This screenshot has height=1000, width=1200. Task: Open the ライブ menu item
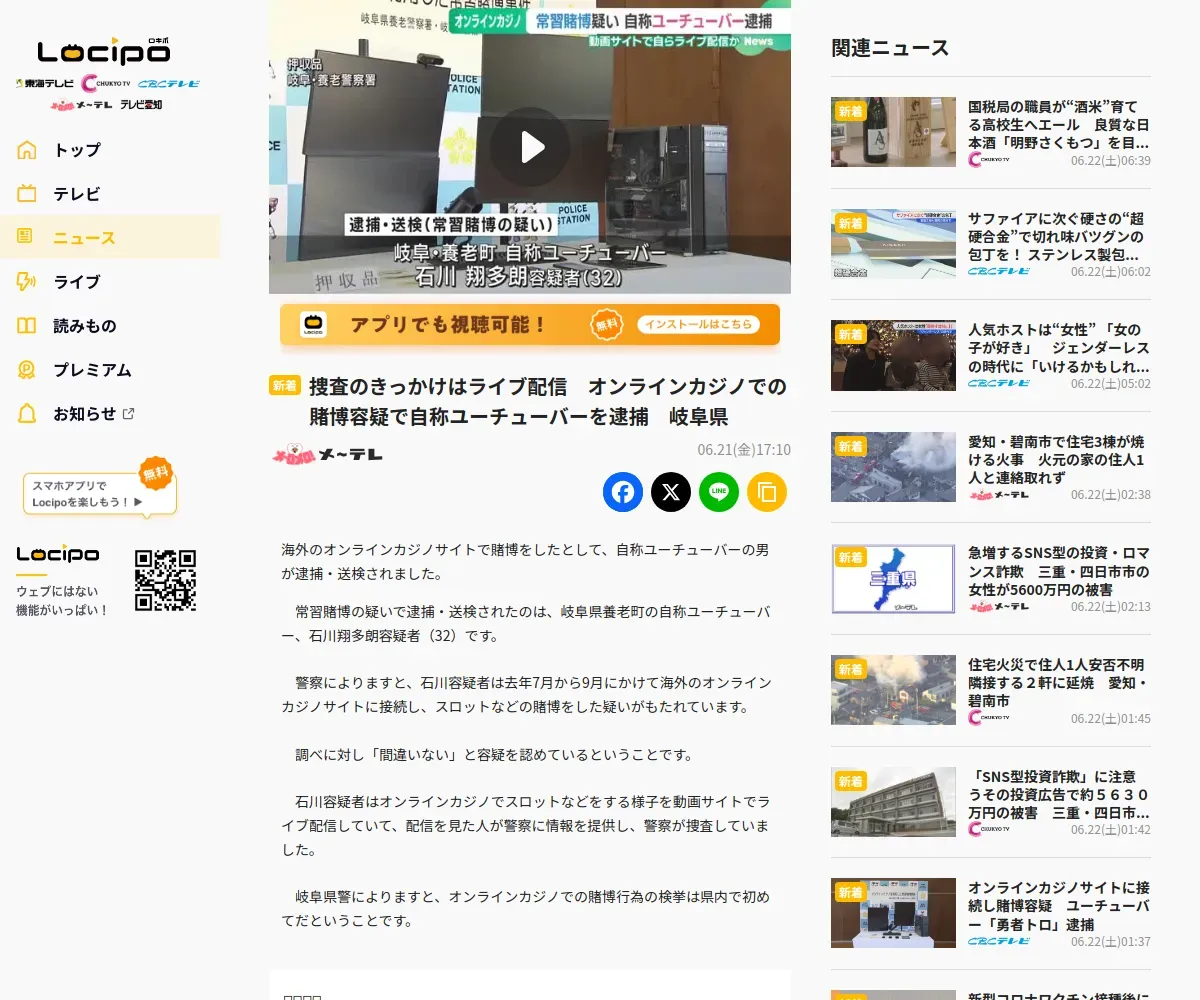click(110, 282)
